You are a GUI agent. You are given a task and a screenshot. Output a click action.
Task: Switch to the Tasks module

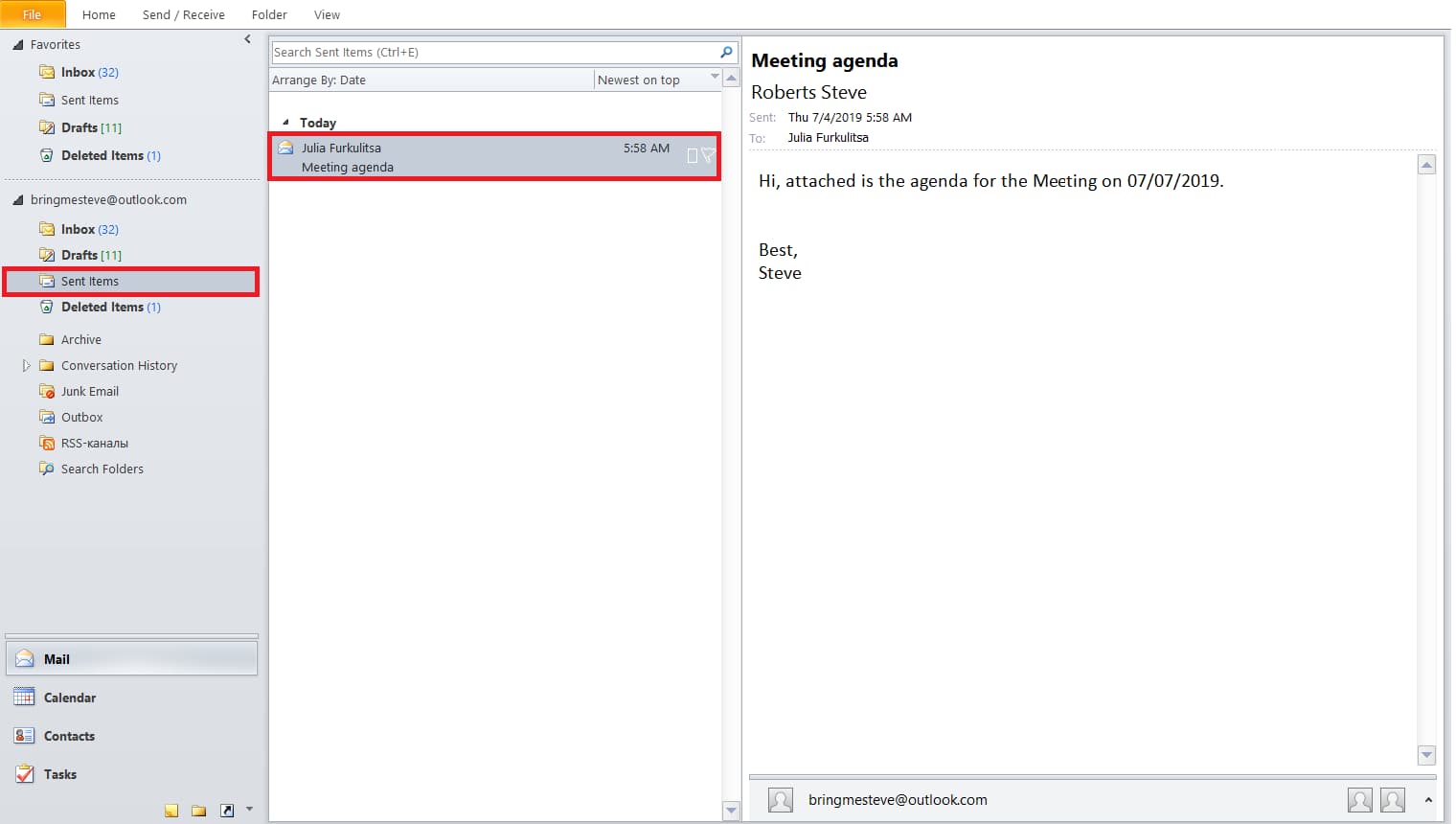(131, 774)
